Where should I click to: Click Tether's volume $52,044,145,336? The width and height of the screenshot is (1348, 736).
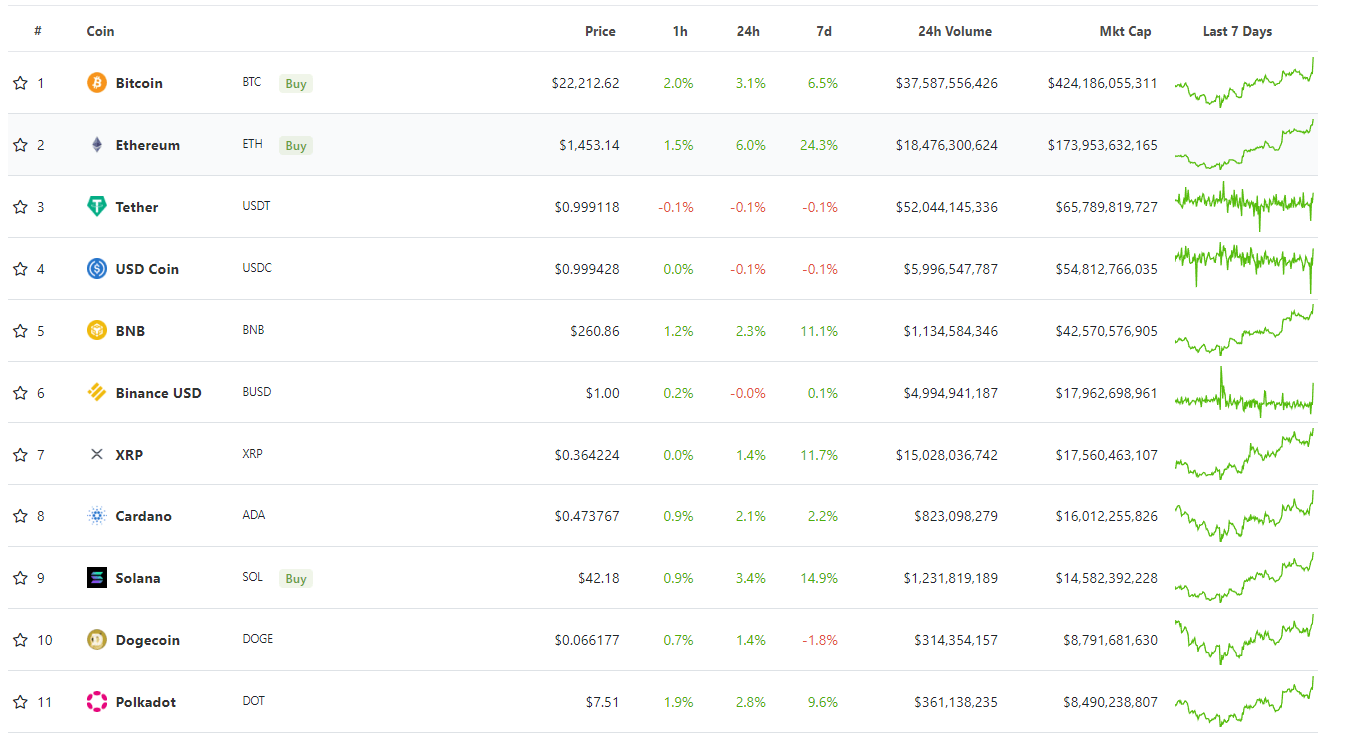coord(947,207)
